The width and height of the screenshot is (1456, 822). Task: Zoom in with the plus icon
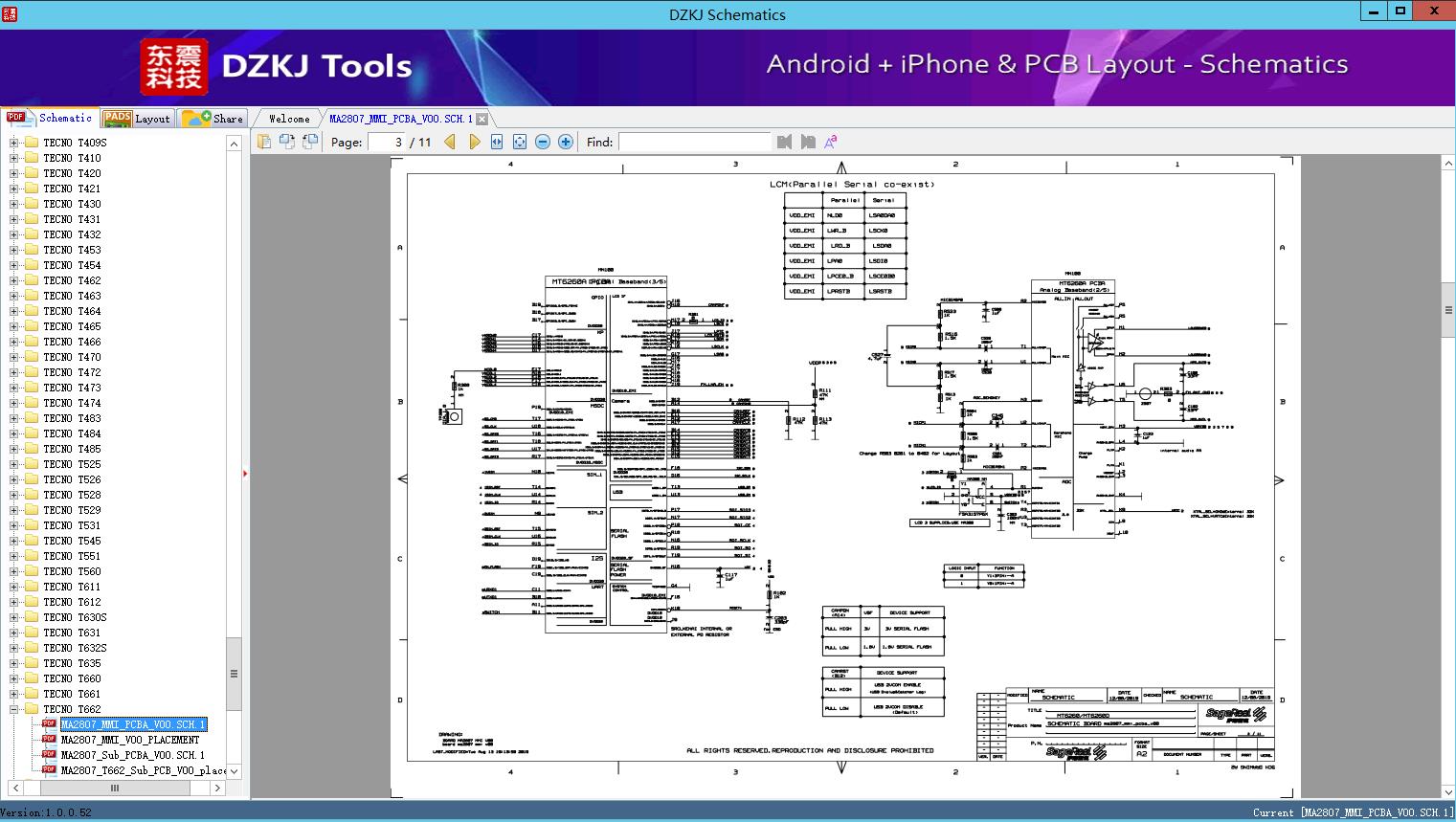click(566, 142)
